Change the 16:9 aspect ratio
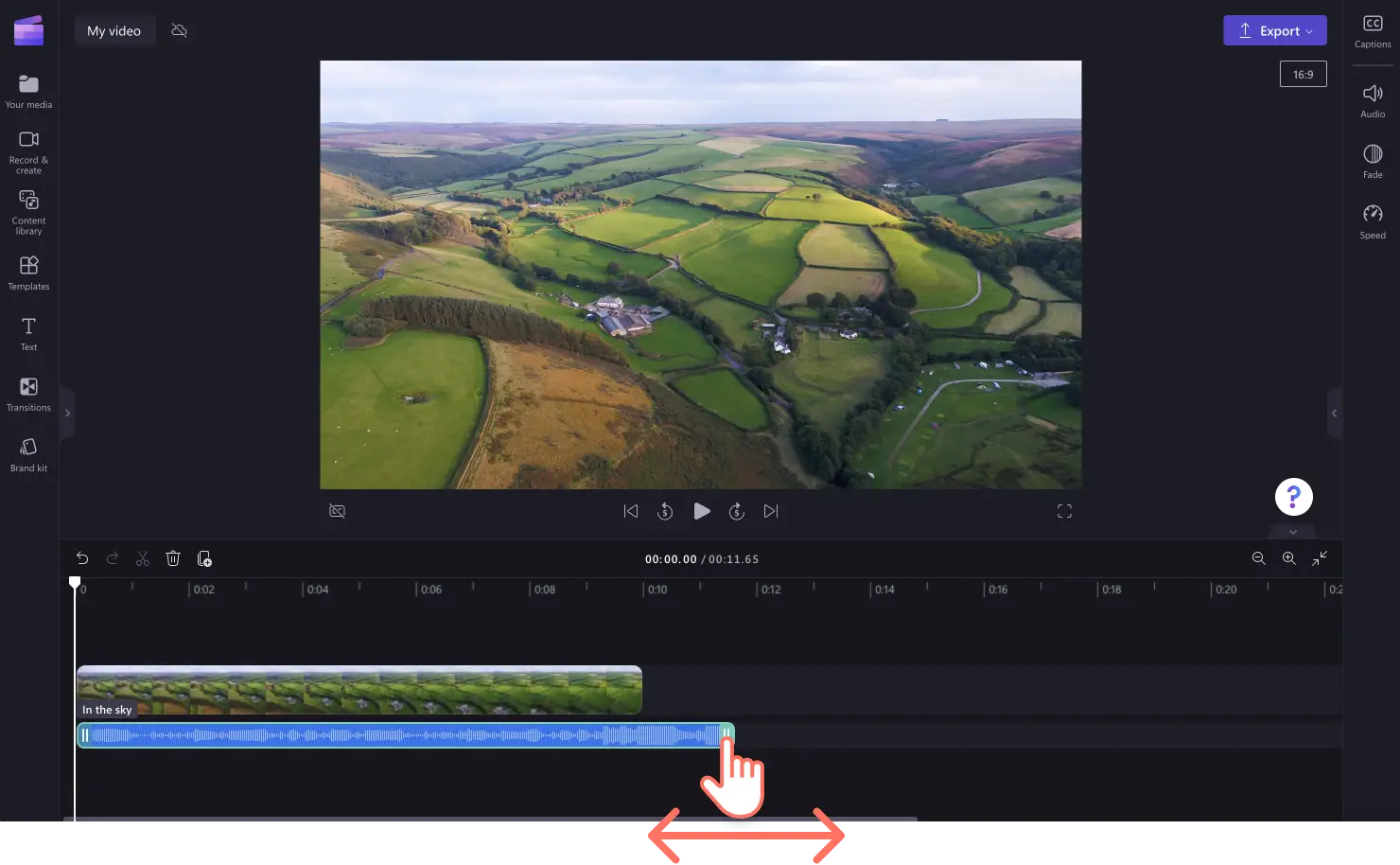Screen dimensions: 1400x865 (x=1303, y=74)
